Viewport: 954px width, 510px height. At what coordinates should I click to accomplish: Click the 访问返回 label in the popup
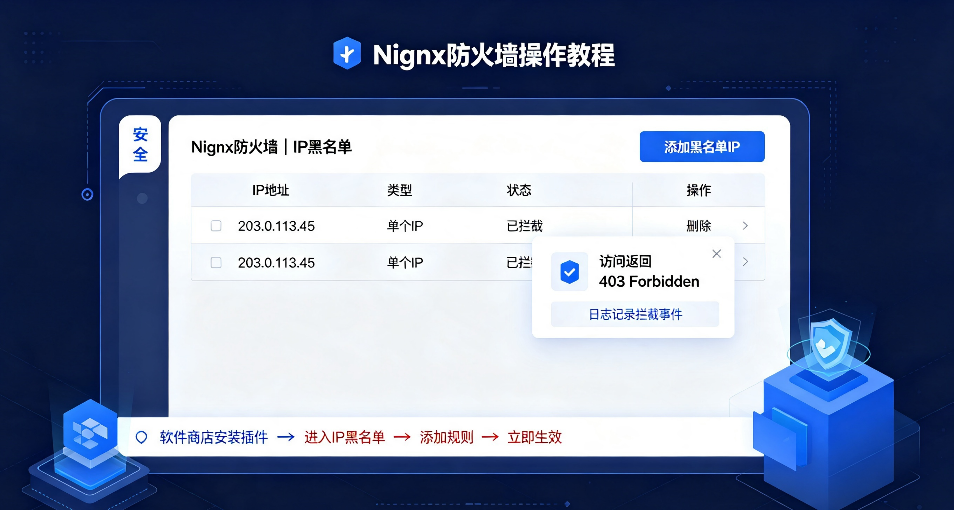pos(625,262)
